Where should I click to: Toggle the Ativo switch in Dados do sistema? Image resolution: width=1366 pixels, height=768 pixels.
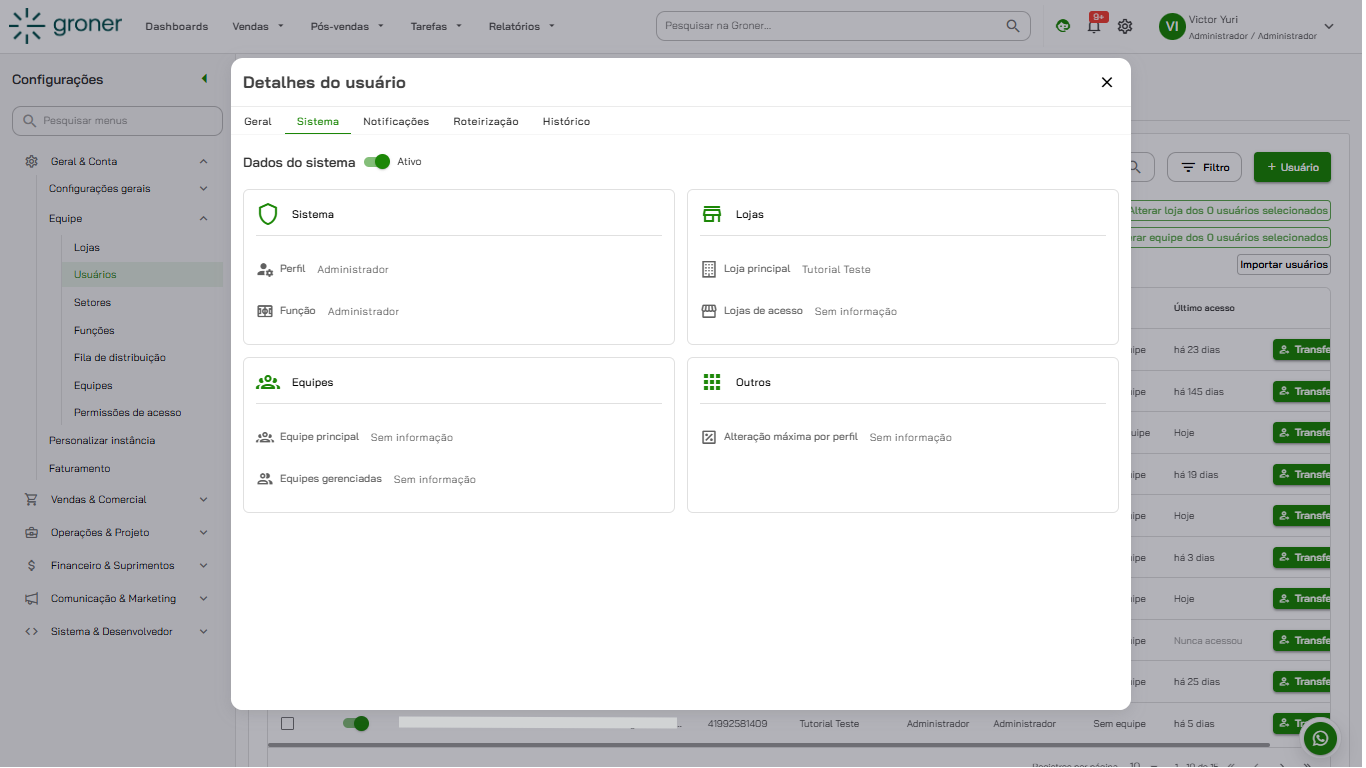[377, 162]
